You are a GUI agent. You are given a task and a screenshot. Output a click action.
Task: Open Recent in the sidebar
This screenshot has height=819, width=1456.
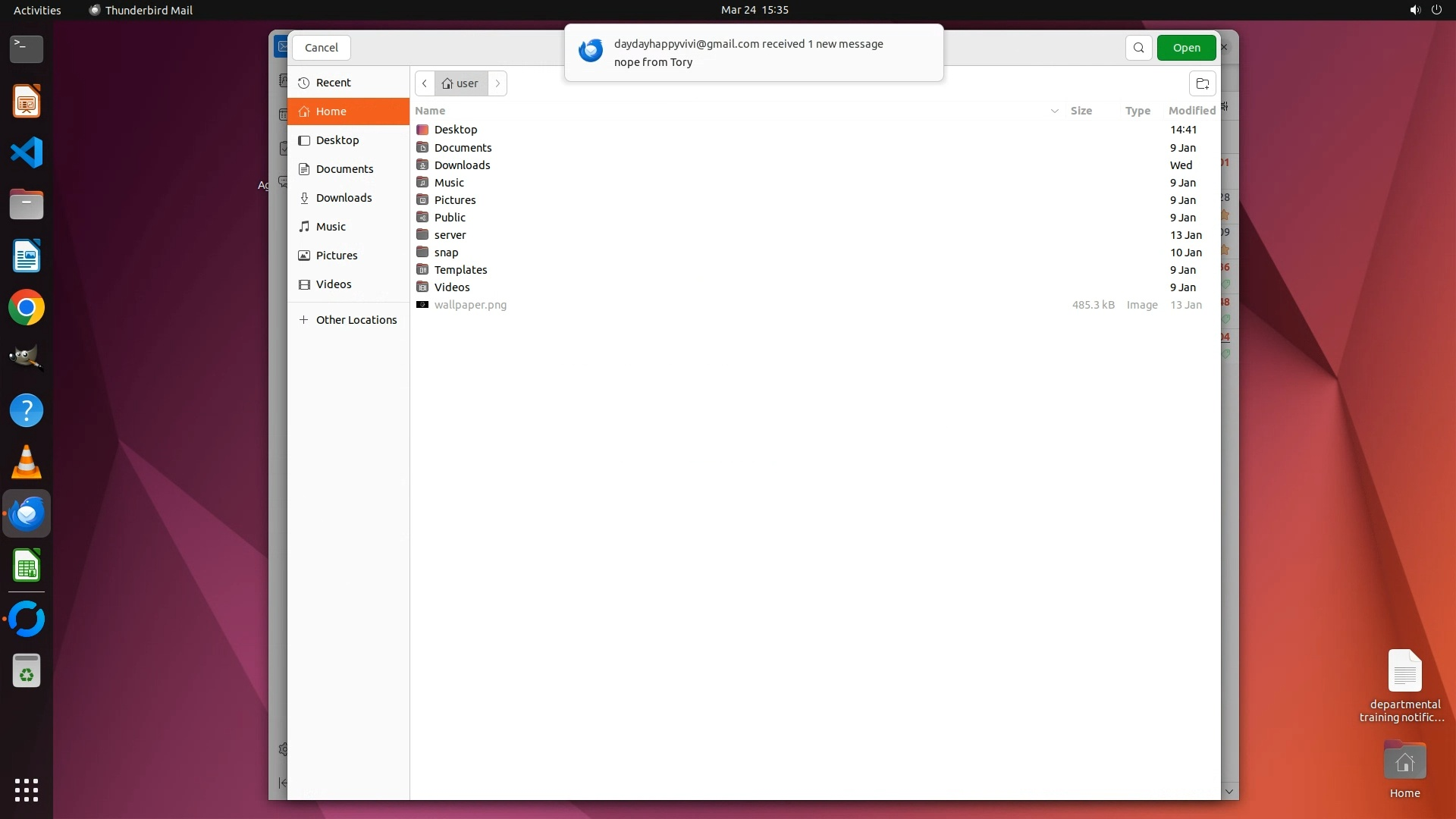333,83
